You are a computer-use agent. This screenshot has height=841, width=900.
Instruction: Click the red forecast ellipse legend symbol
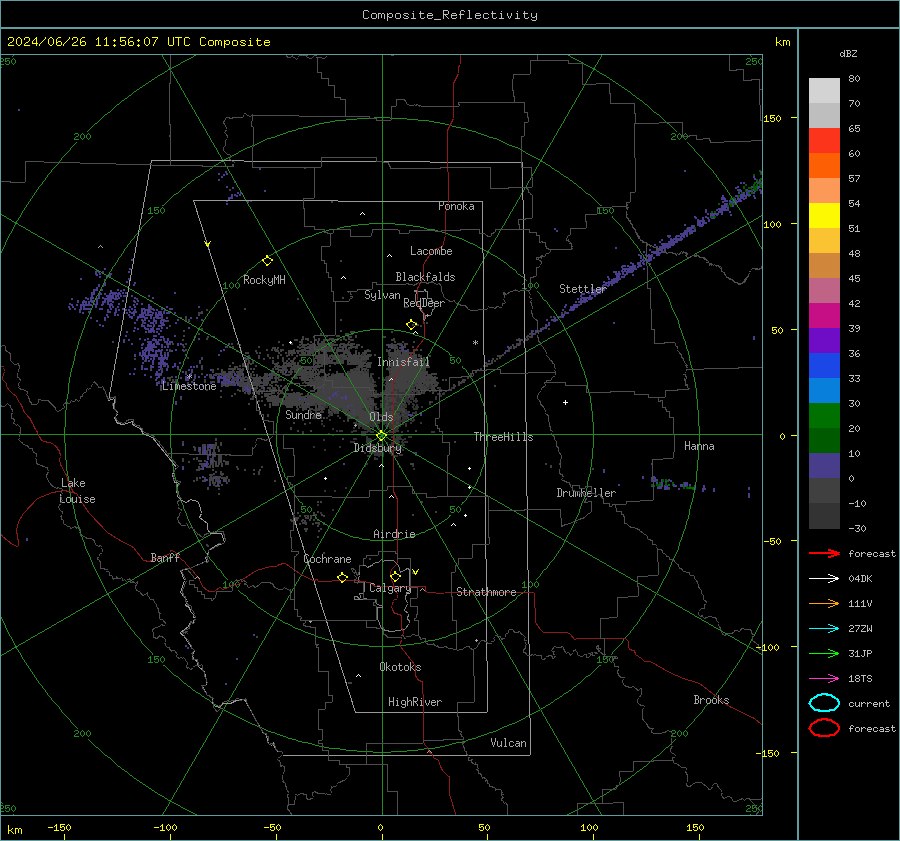pos(824,728)
